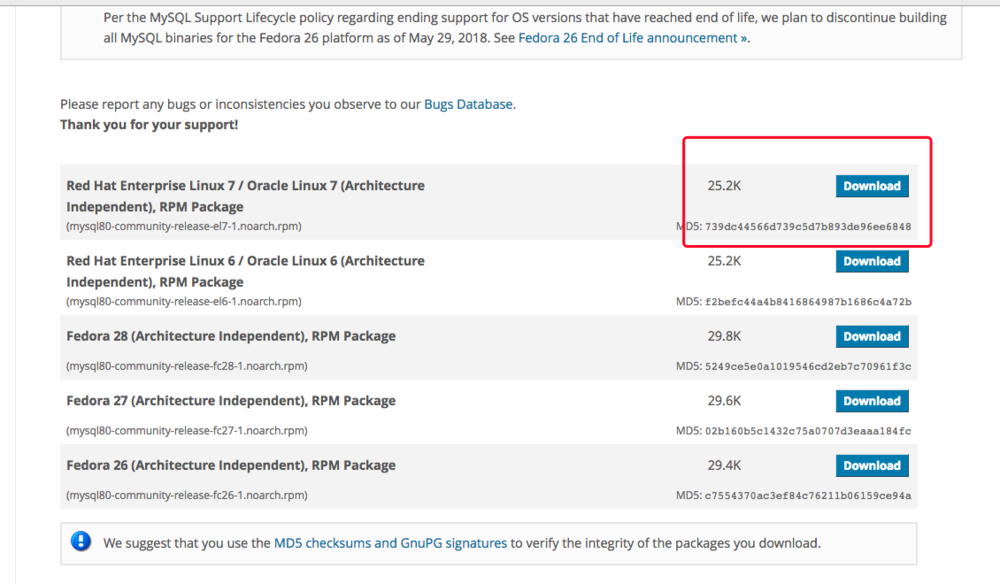This screenshot has height=584, width=1000.
Task: Click the 29.6K file size value
Action: click(724, 400)
